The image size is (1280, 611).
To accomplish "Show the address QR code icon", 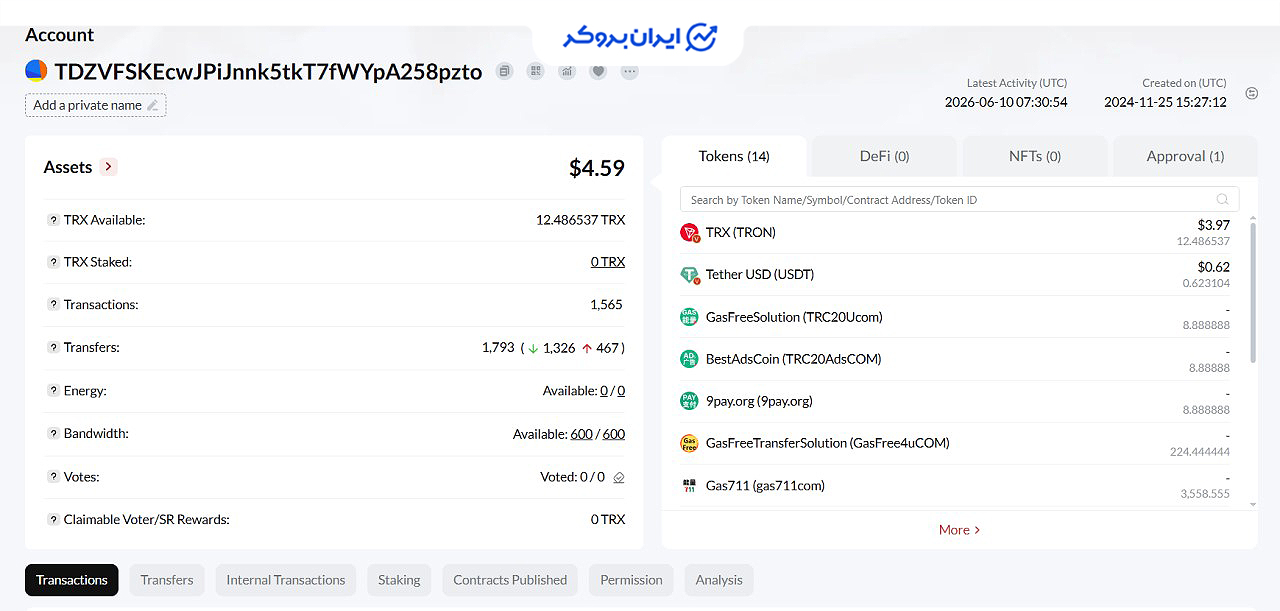I will (536, 71).
